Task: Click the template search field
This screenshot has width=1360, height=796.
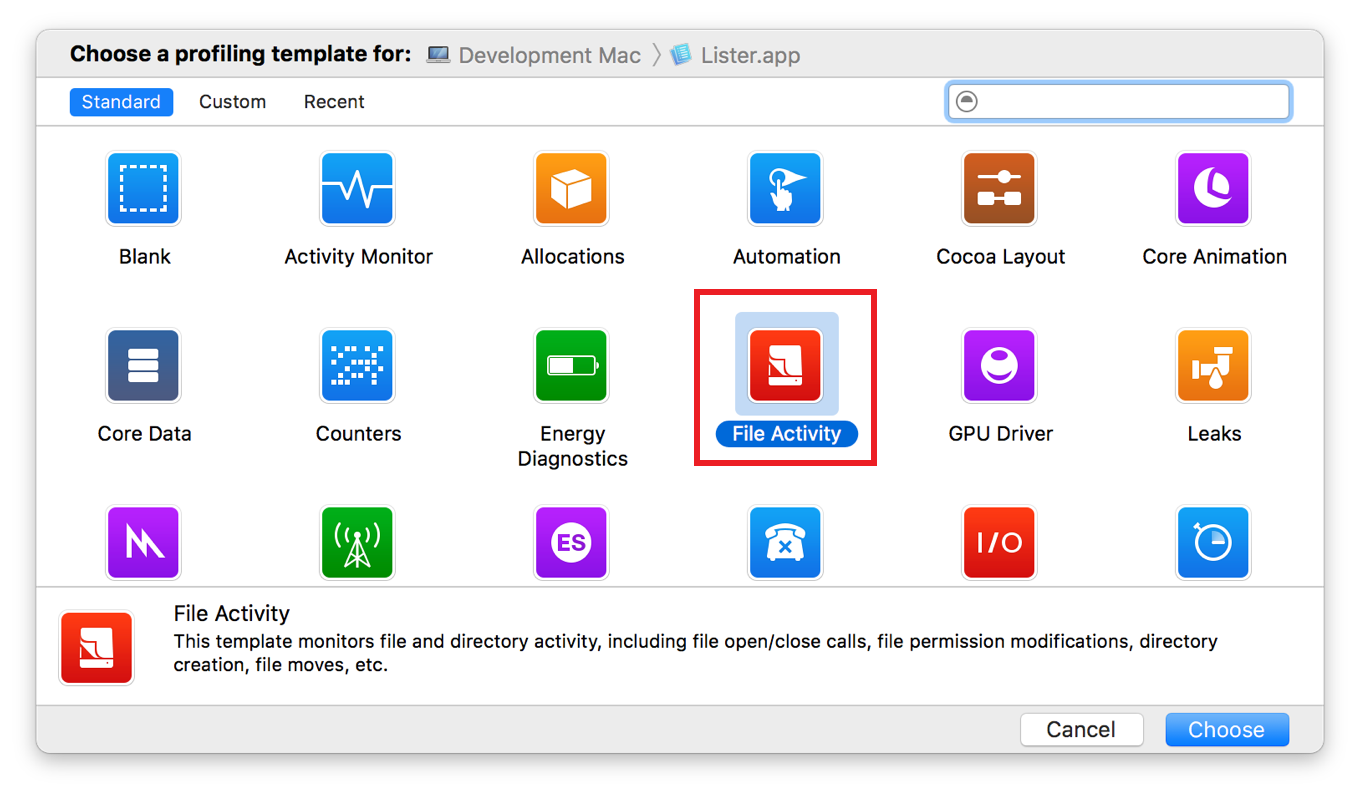Action: click(x=1117, y=101)
